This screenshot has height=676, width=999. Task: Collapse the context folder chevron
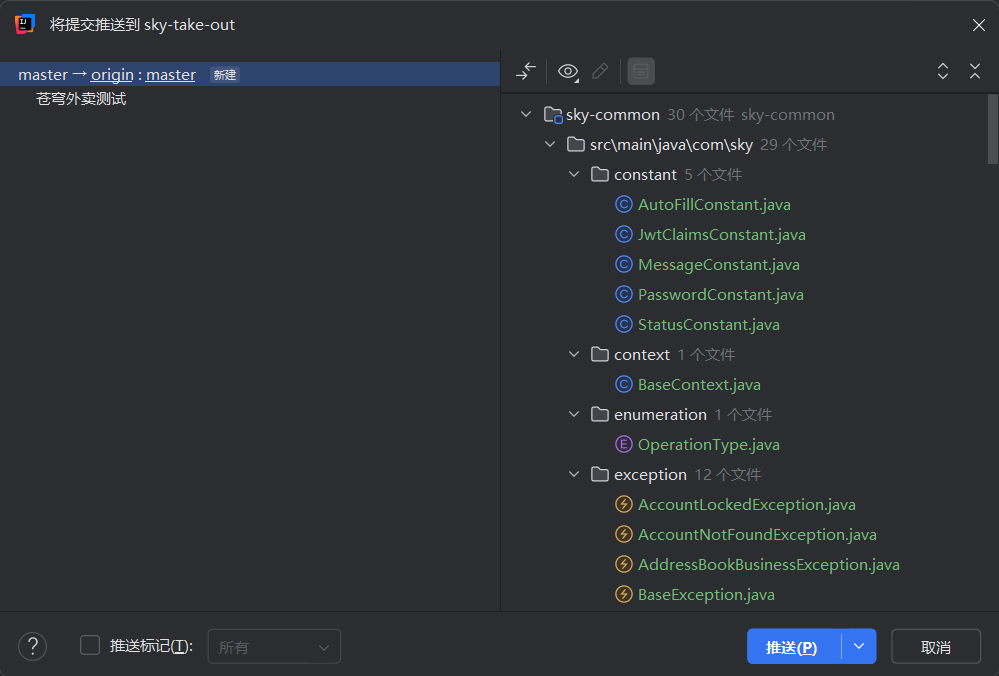click(574, 354)
